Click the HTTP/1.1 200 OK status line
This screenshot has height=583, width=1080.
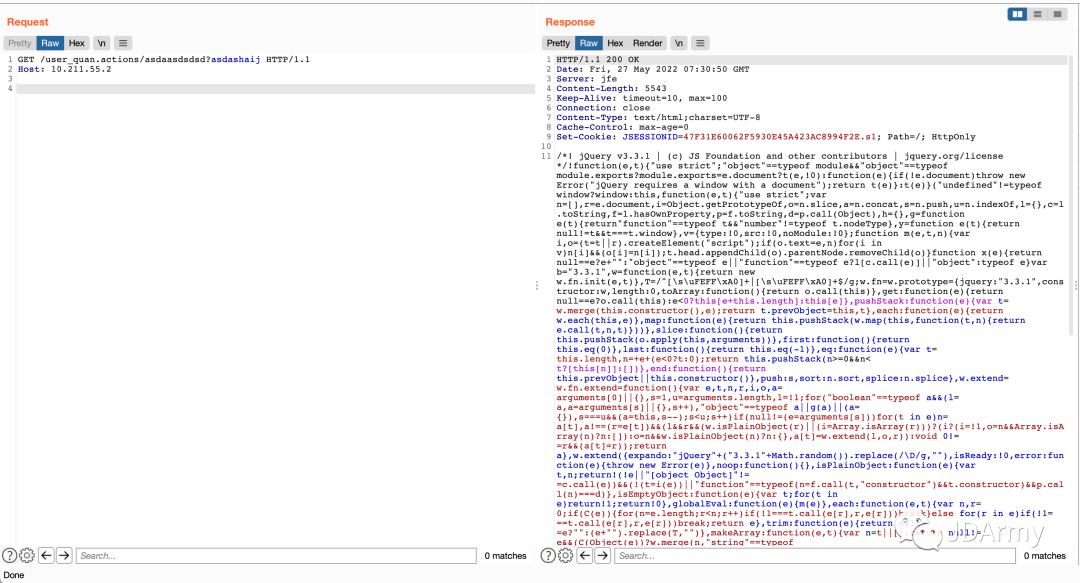(x=598, y=59)
